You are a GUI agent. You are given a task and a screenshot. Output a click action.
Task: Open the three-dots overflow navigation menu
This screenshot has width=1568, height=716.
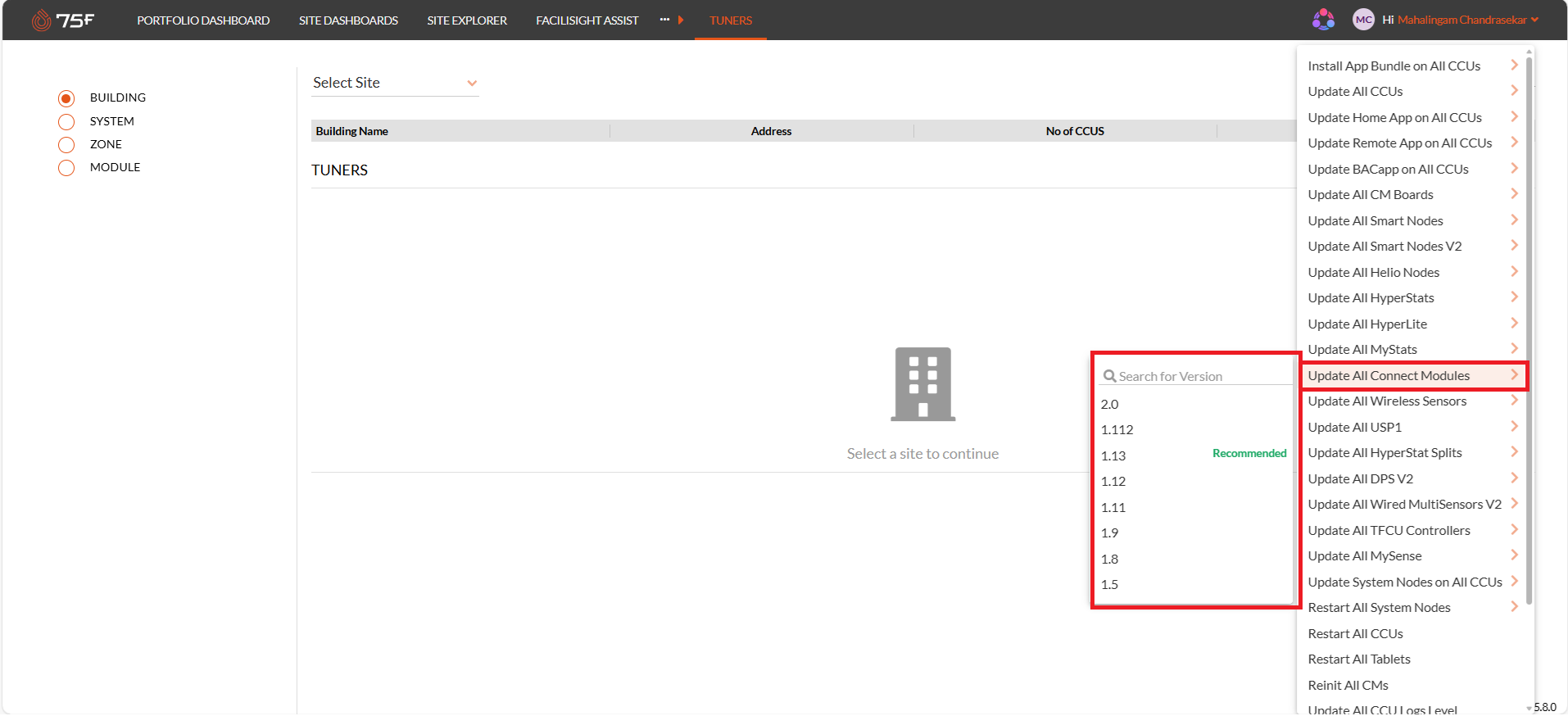pos(664,20)
